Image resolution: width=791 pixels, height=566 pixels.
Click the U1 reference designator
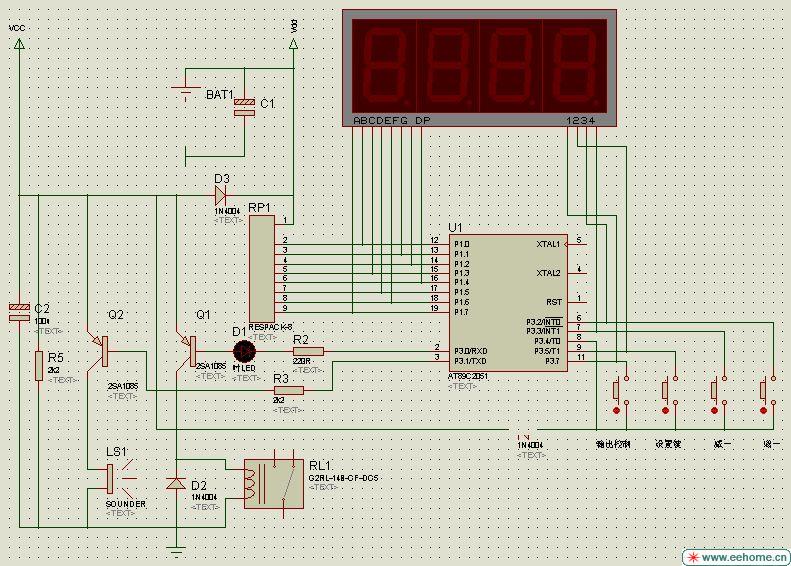click(455, 228)
